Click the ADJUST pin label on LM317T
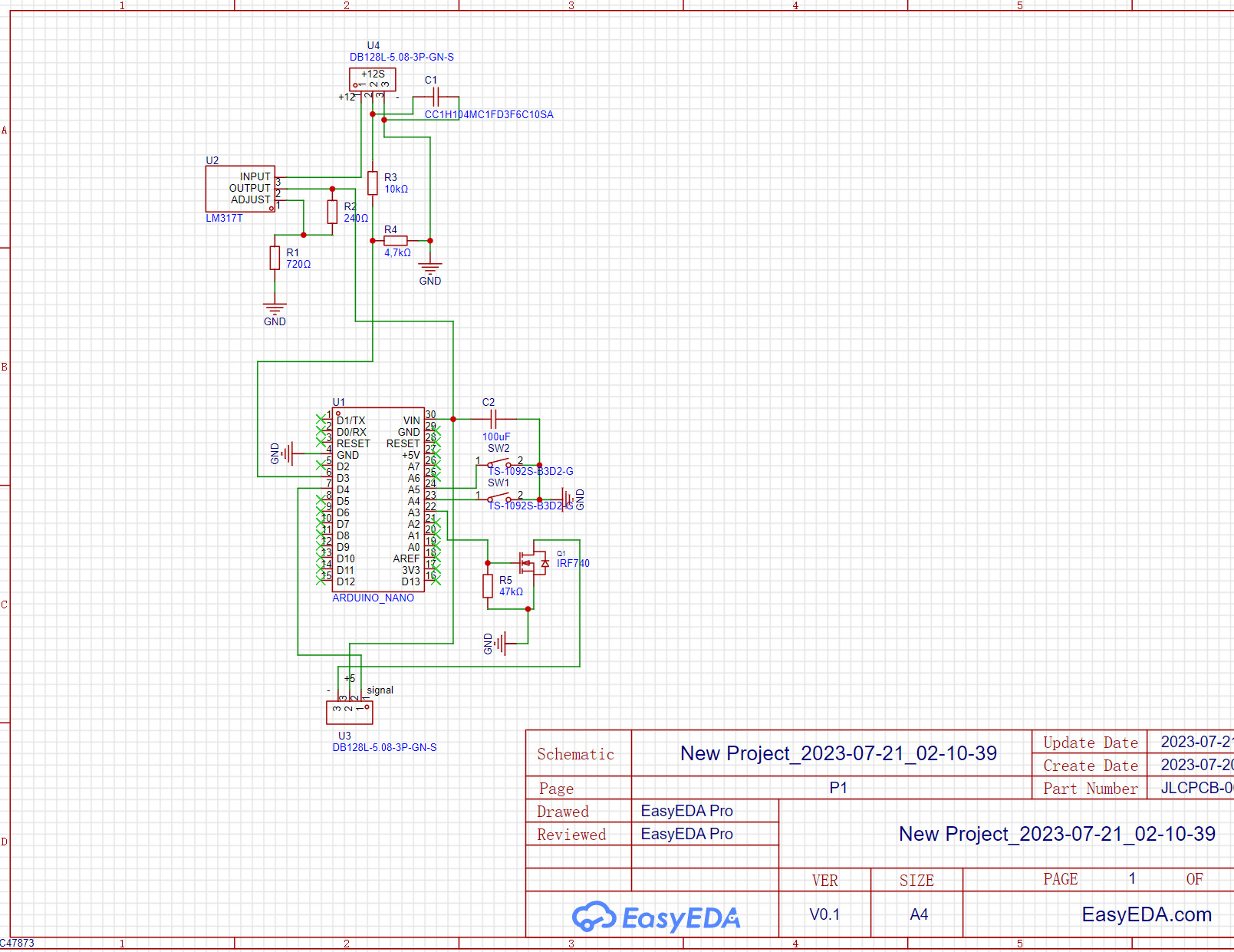Viewport: 1234px width, 952px height. pos(251,199)
